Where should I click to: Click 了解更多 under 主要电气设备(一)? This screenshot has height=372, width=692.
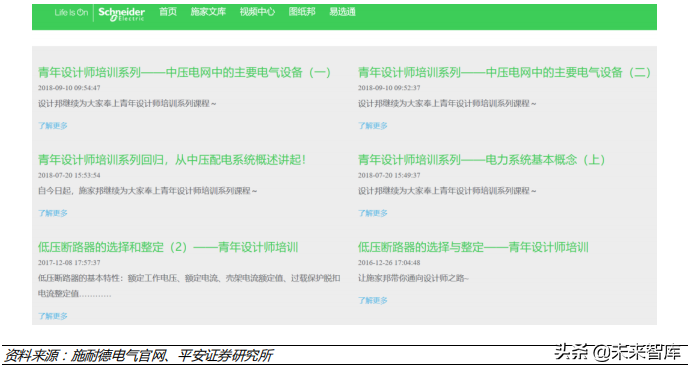tap(53, 126)
